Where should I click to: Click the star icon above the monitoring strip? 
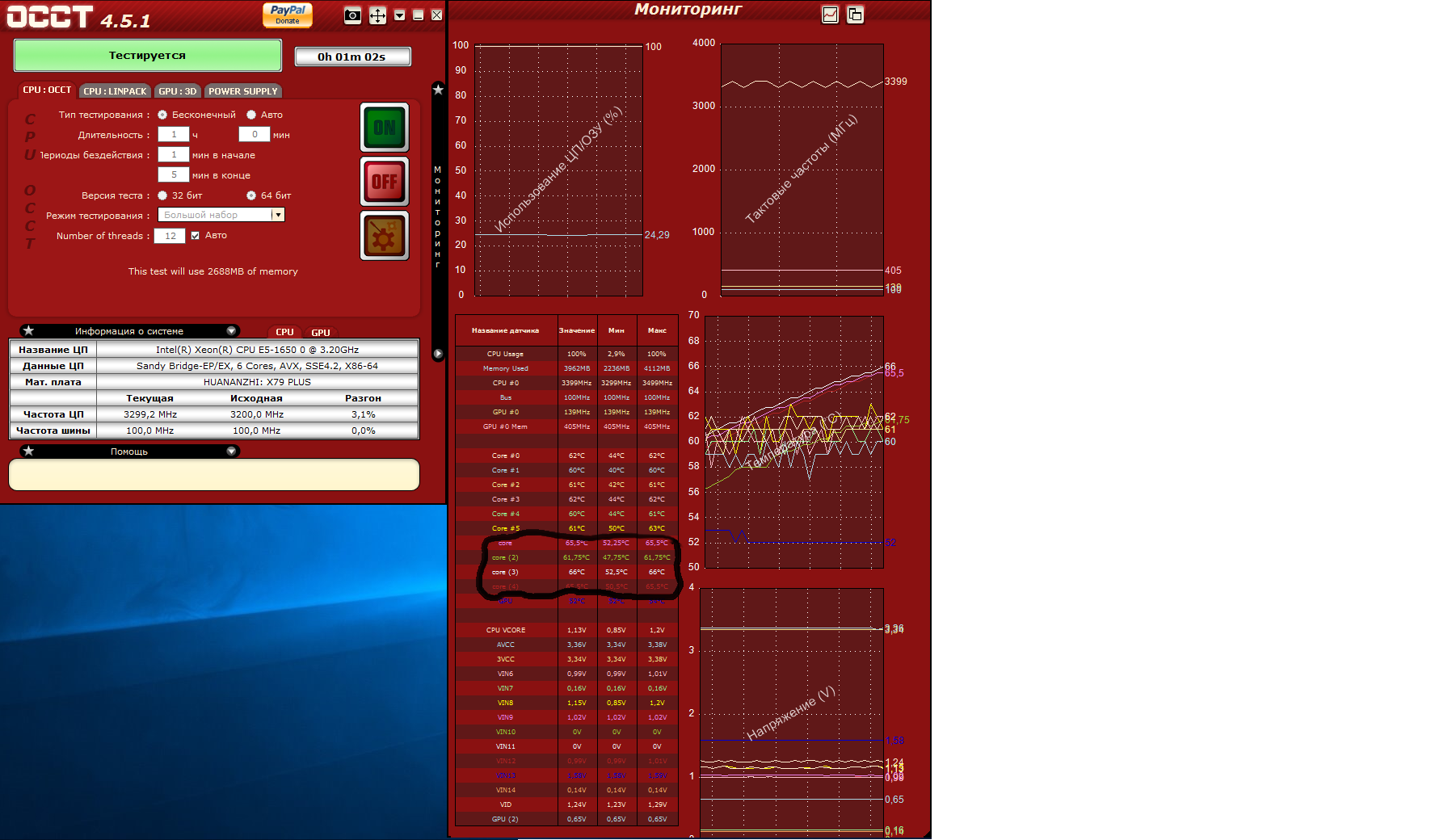(438, 90)
